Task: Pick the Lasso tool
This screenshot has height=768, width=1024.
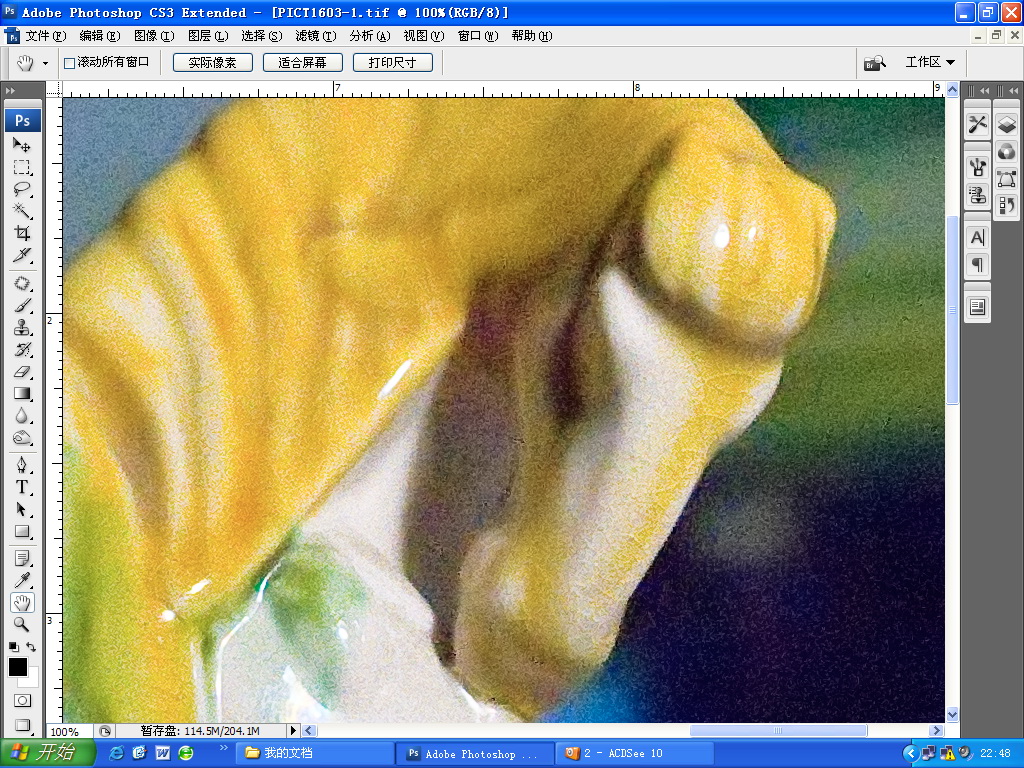Action: (x=22, y=189)
